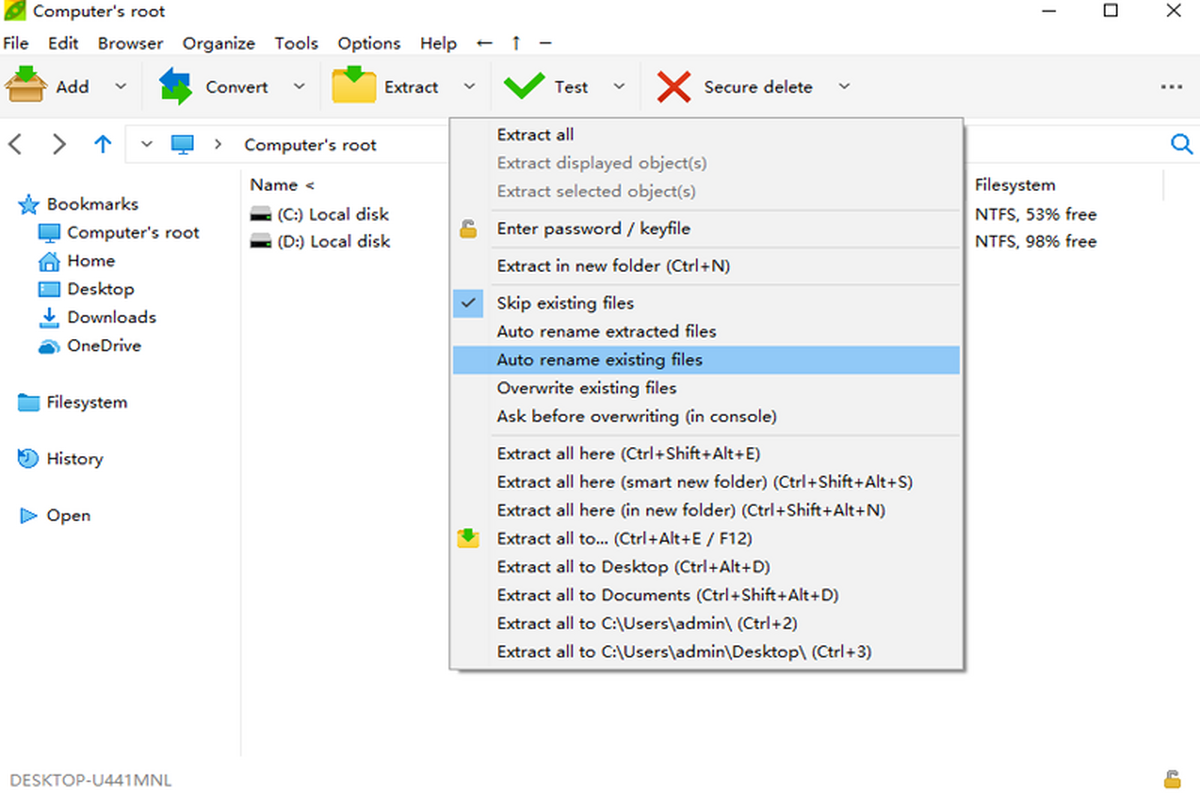This screenshot has height=800, width=1200.
Task: Sort by the Filesystem column header
Action: 1015,185
